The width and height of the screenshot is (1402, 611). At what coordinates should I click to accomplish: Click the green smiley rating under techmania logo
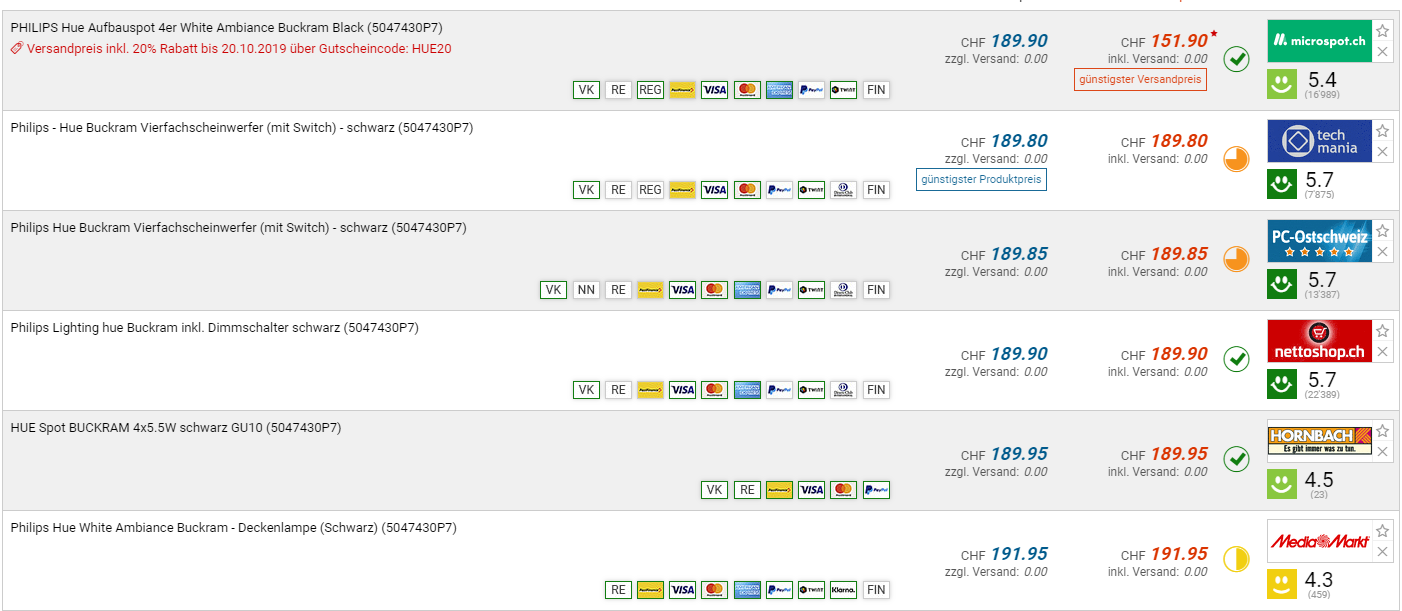coord(1283,184)
